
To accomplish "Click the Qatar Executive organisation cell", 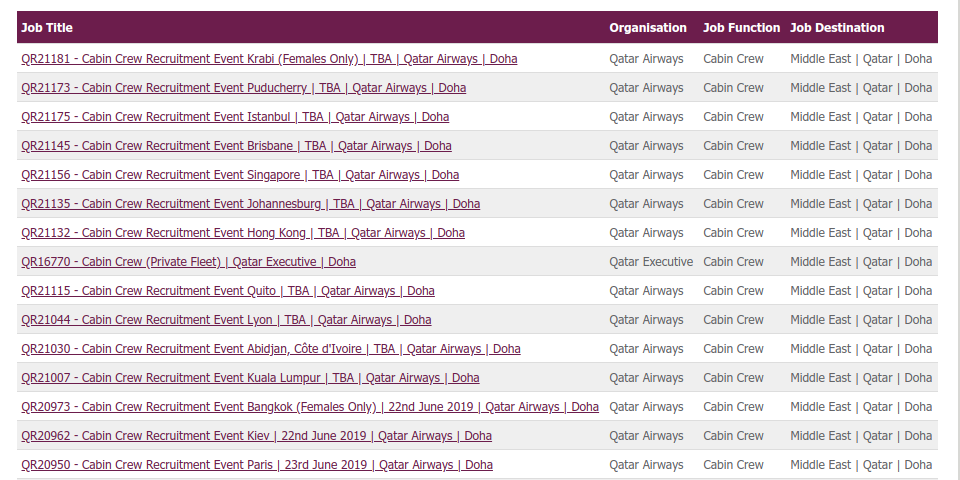I will tap(651, 261).
